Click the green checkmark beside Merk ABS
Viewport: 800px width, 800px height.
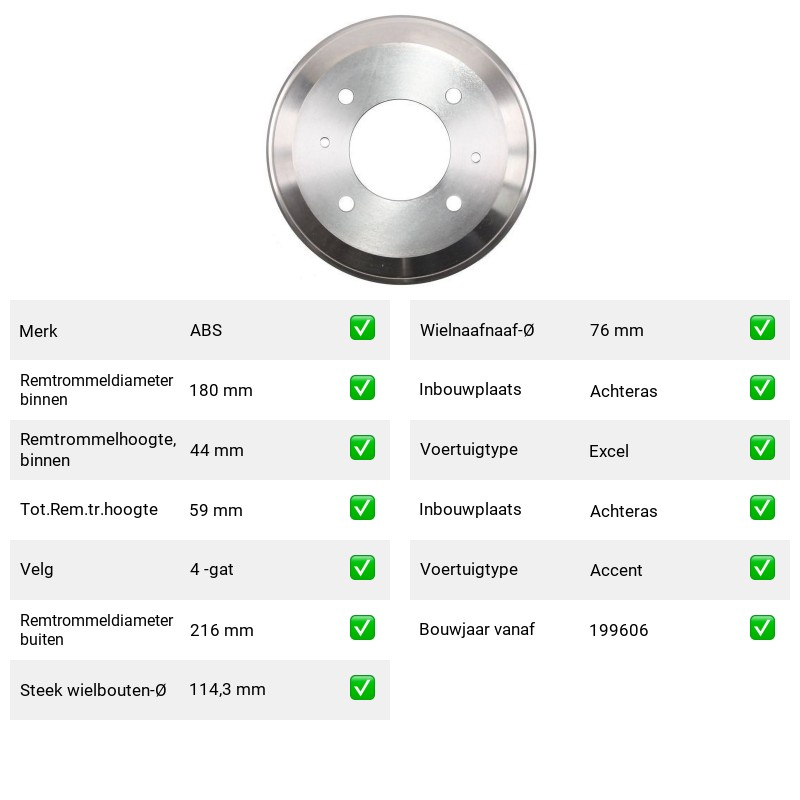coord(362,328)
